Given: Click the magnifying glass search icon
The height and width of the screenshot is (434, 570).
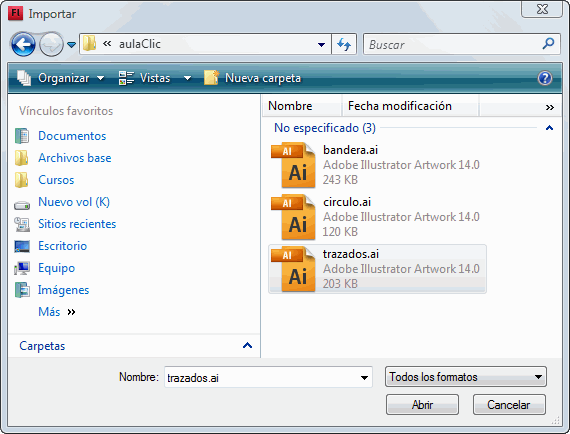Looking at the screenshot, I should click(x=548, y=44).
